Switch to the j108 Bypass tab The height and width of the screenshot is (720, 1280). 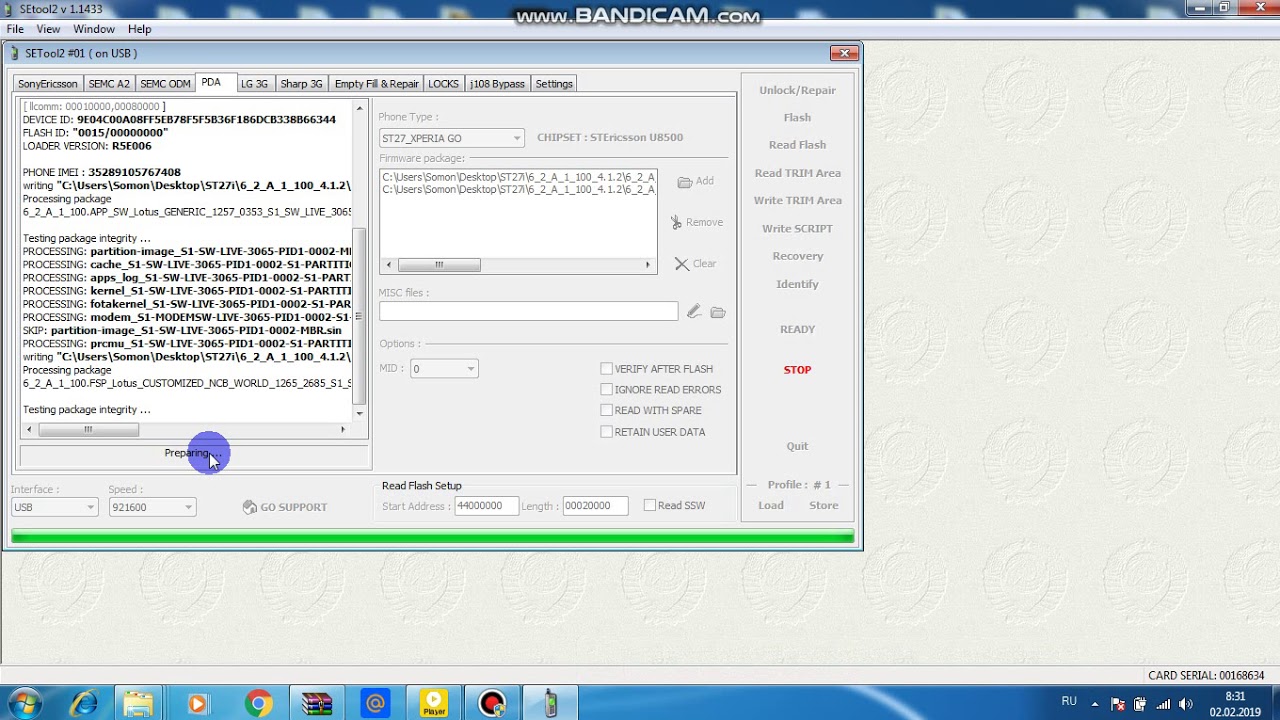point(497,84)
